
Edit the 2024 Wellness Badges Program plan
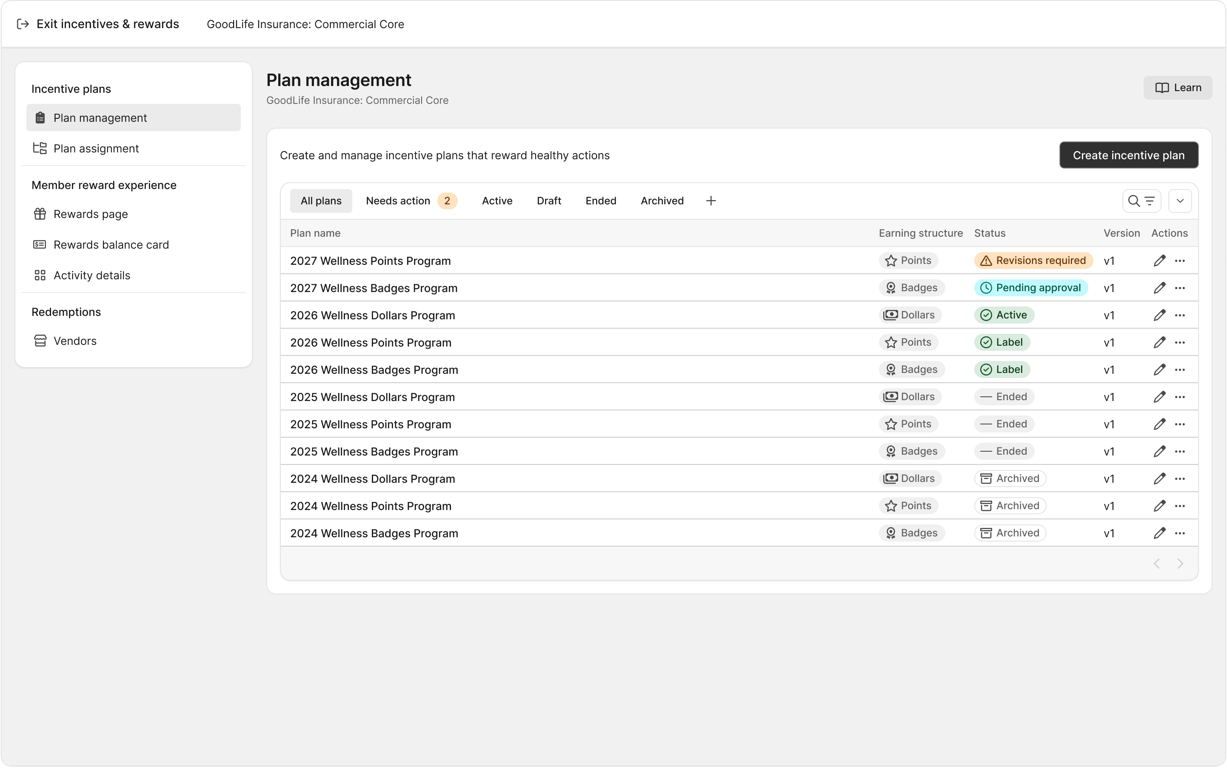click(1159, 533)
